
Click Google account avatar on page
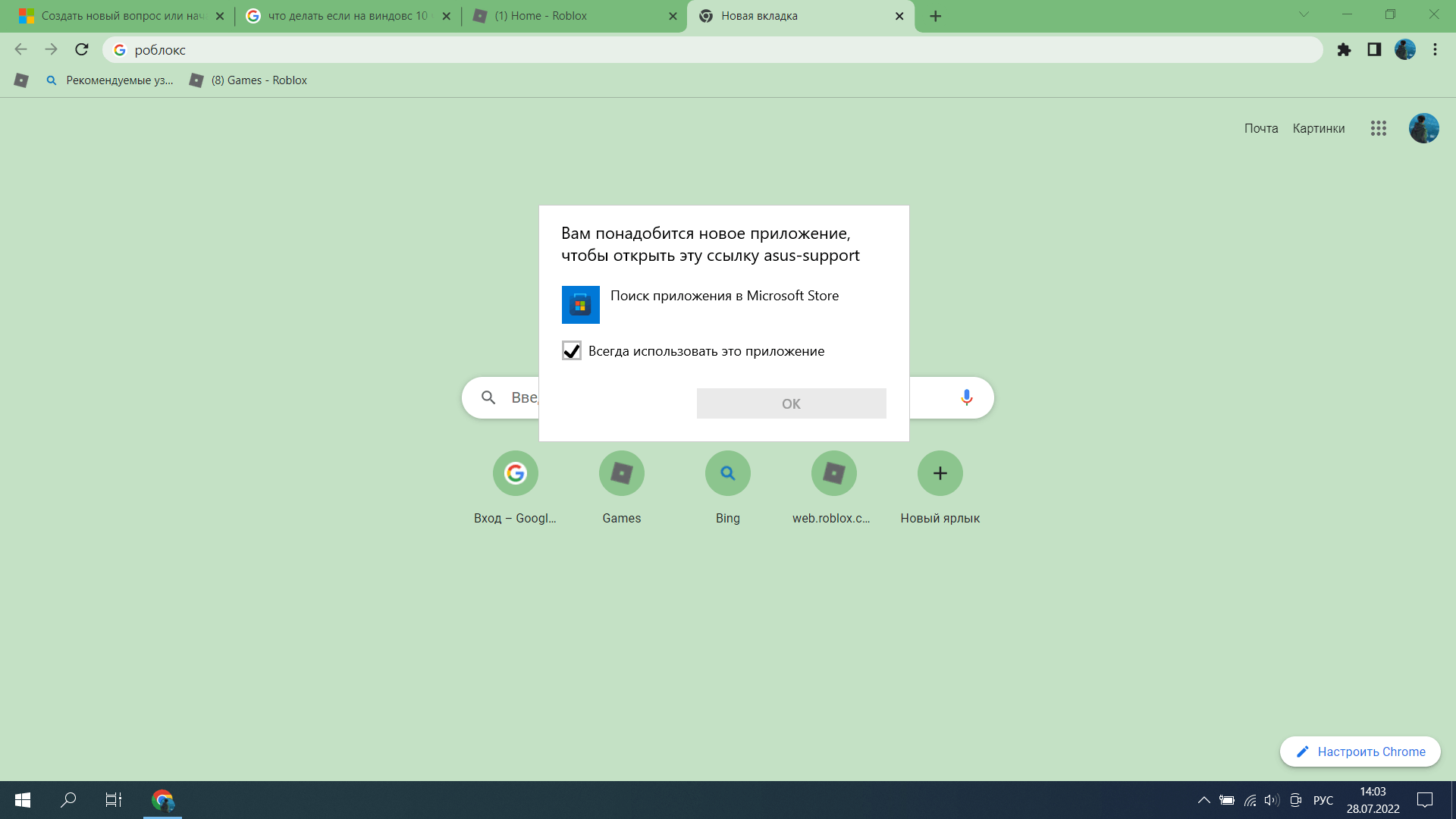click(x=1424, y=128)
